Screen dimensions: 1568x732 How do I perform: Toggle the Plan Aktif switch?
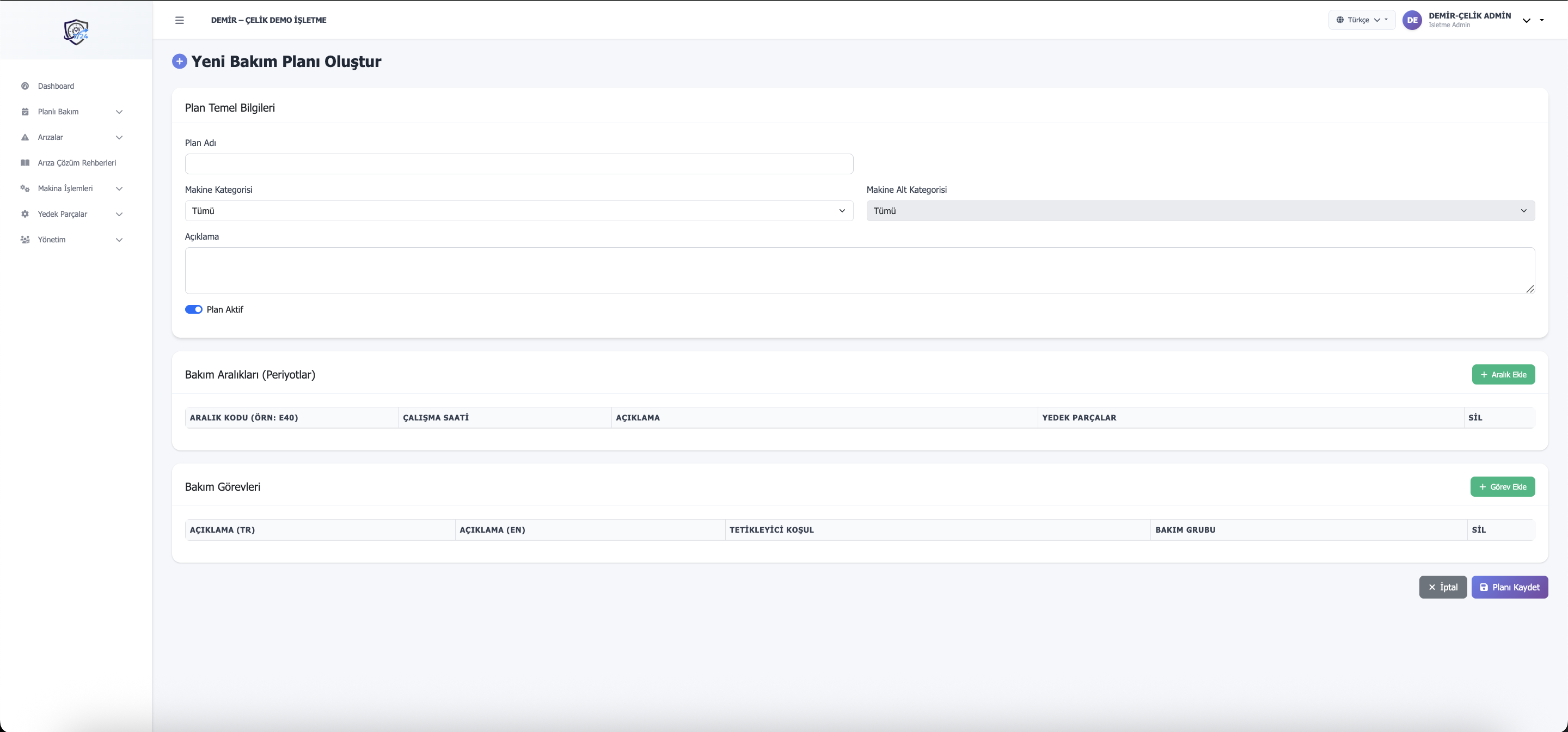(x=194, y=309)
